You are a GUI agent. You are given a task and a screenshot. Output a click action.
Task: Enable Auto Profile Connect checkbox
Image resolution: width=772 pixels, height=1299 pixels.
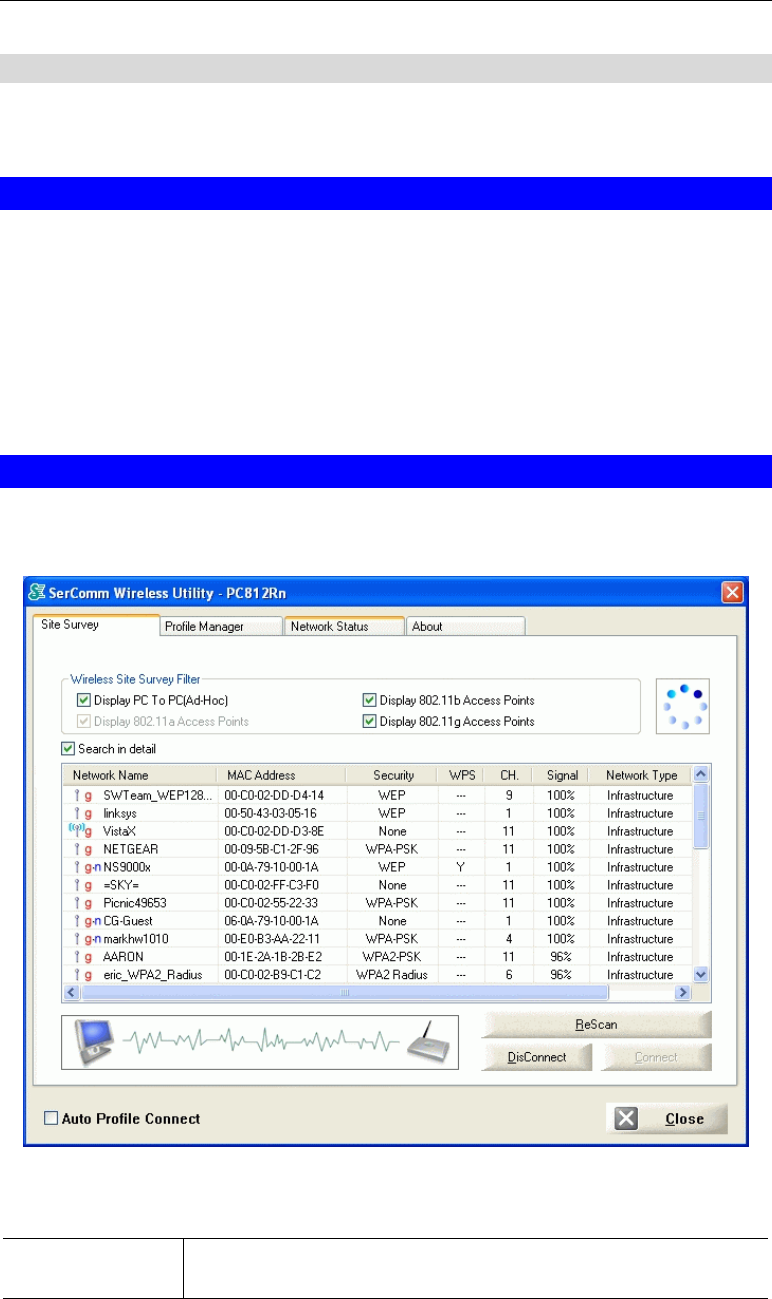point(51,1119)
